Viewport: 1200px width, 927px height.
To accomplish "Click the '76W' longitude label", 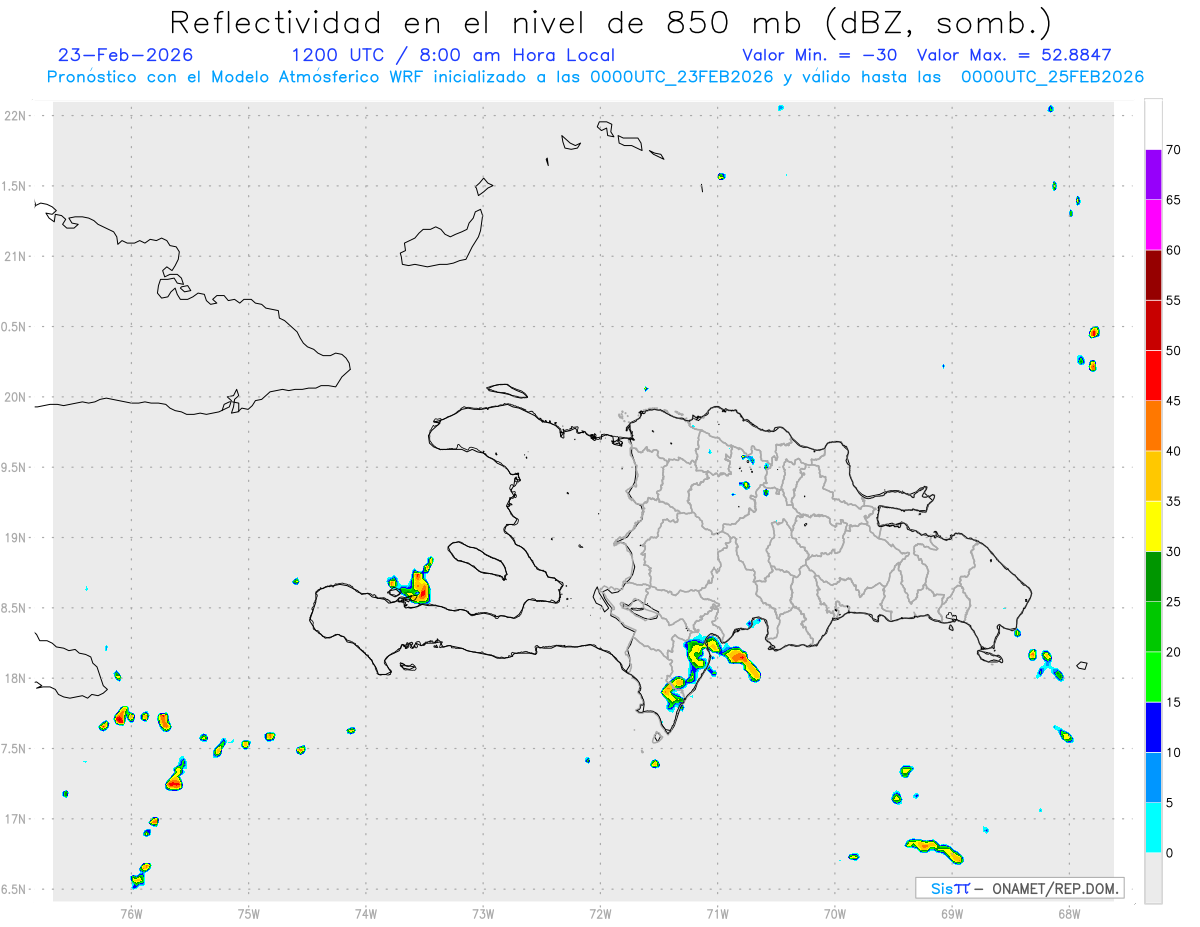I will tap(131, 913).
